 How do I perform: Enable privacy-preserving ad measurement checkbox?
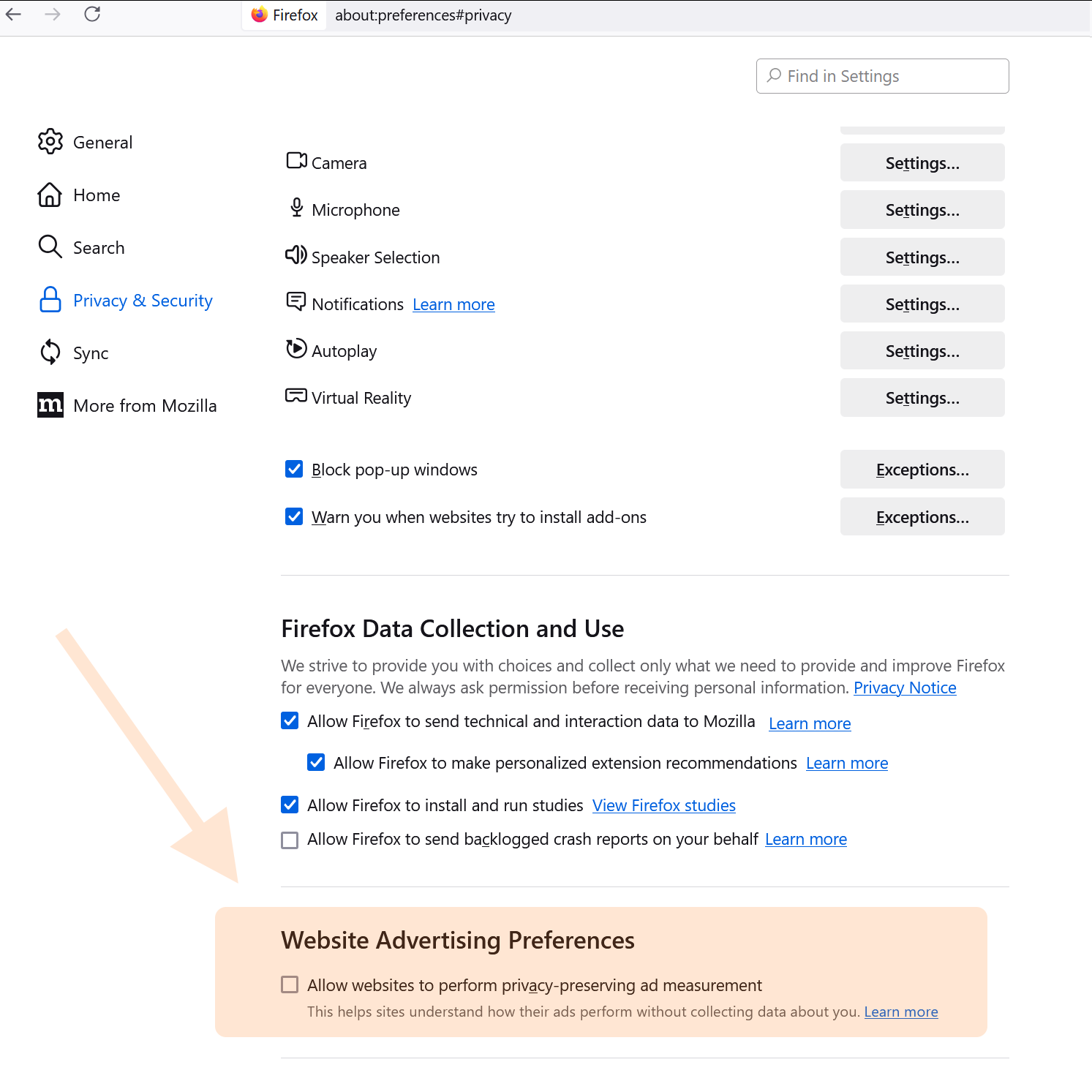point(290,984)
